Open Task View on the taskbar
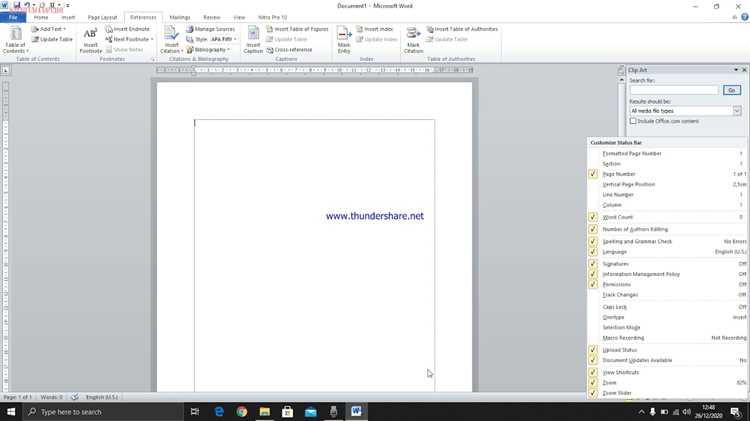 click(x=195, y=411)
